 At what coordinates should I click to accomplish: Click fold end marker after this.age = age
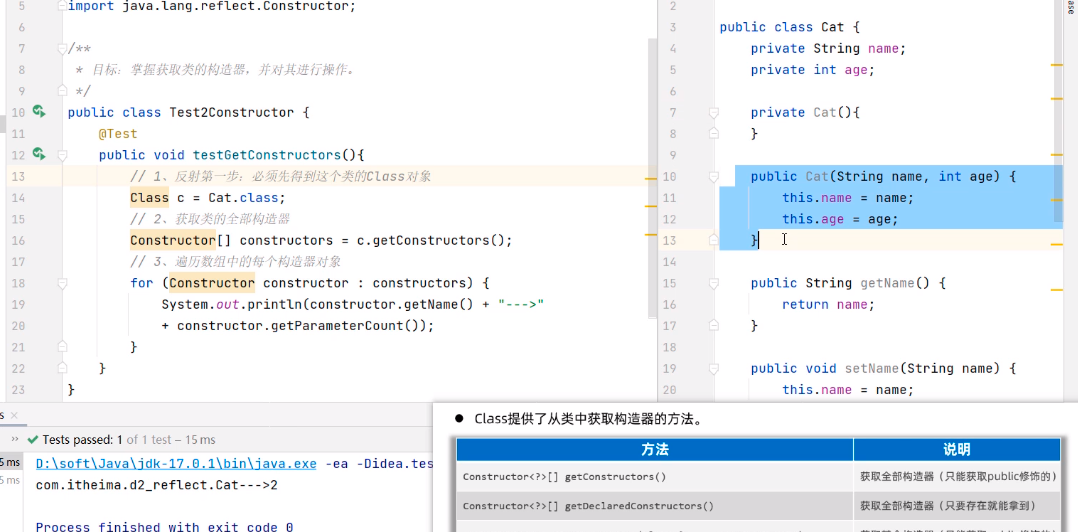714,240
